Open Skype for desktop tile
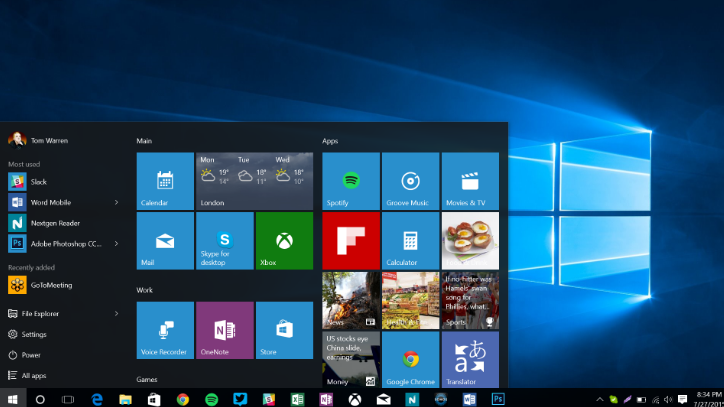The width and height of the screenshot is (724, 407). click(x=225, y=241)
